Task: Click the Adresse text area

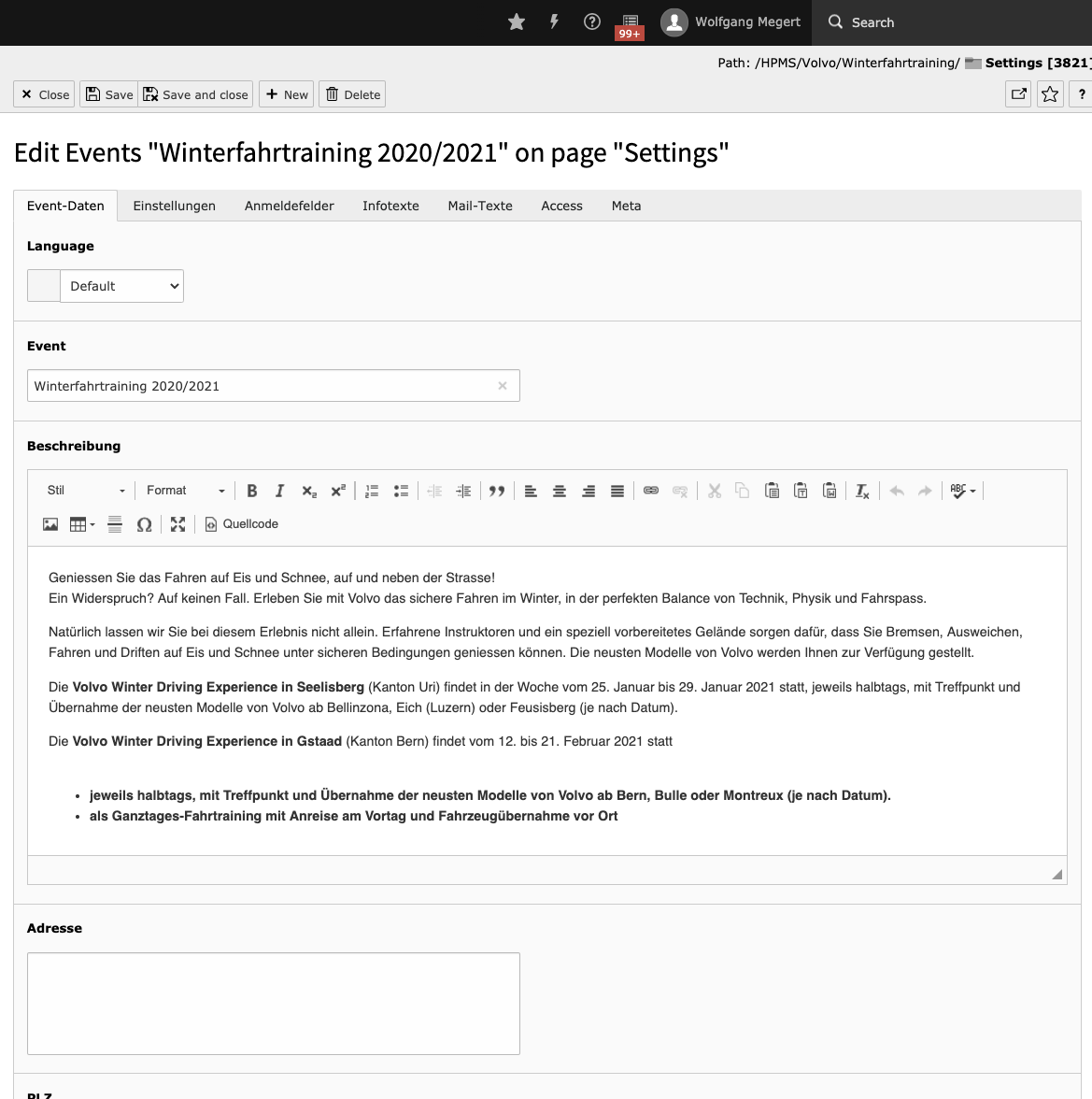Action: click(273, 1004)
